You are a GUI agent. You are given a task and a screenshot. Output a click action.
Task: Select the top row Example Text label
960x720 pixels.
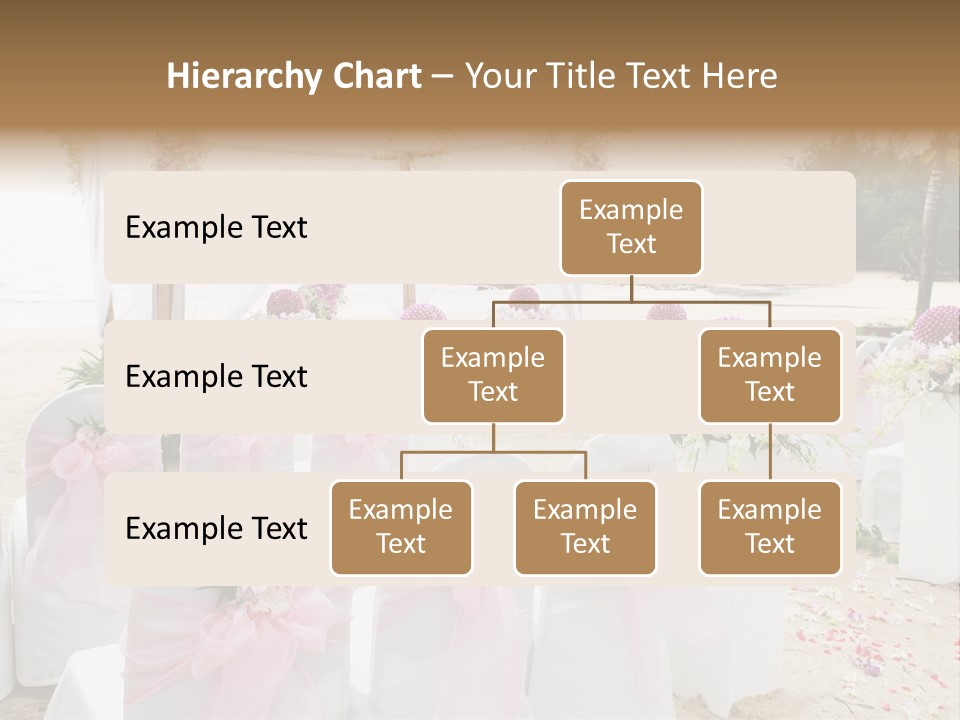click(215, 228)
